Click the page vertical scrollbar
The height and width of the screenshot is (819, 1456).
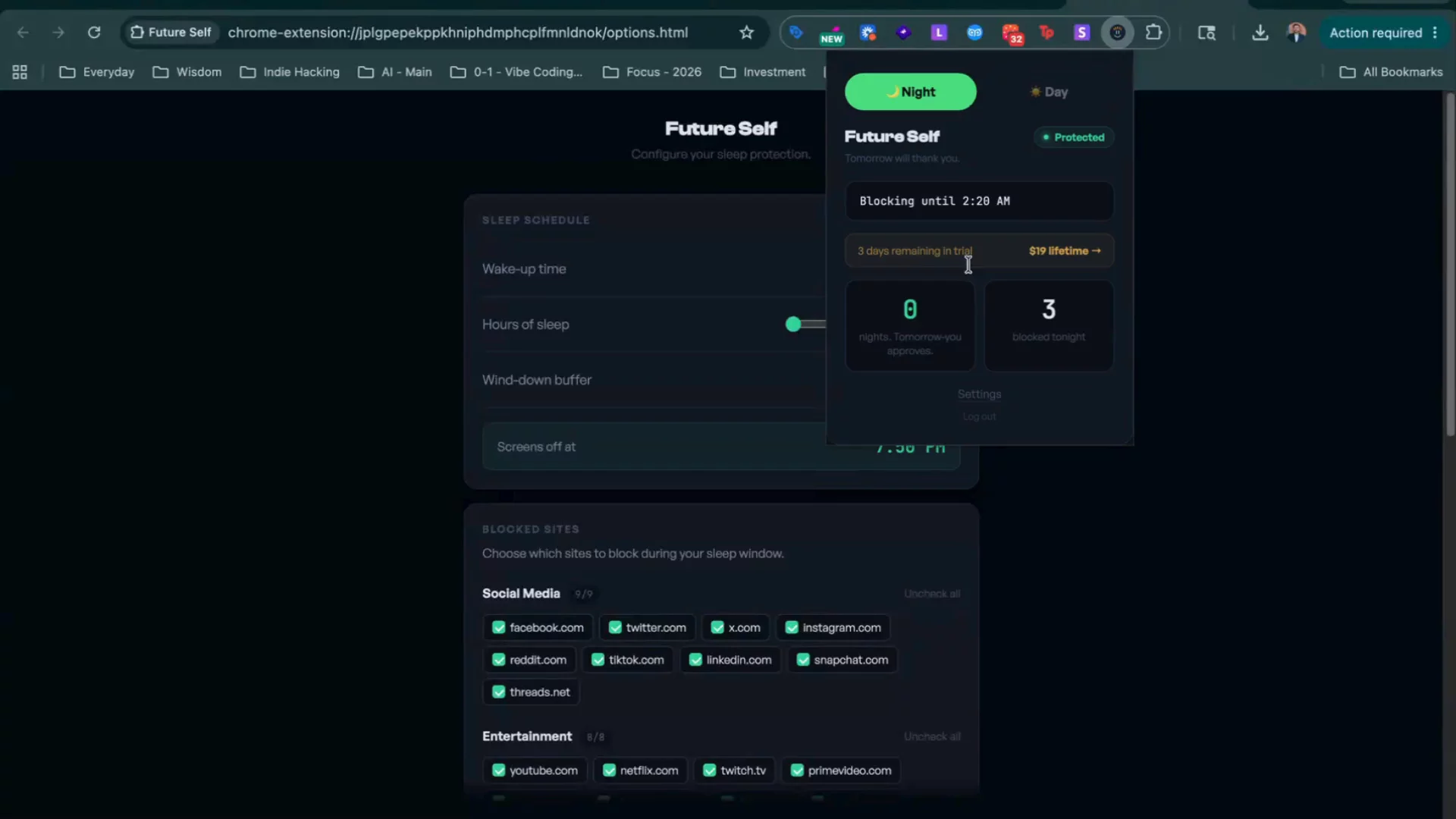click(x=1450, y=265)
